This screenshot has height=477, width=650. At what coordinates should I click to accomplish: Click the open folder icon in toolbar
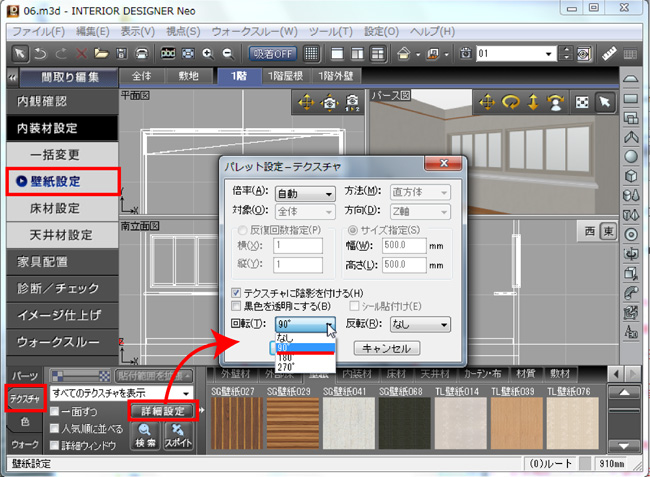(100, 52)
